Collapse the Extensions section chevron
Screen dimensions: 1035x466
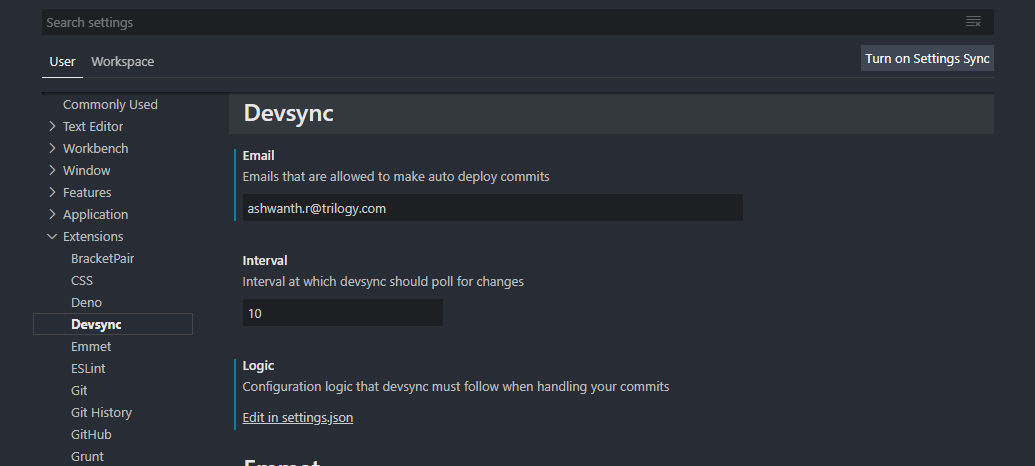click(52, 236)
